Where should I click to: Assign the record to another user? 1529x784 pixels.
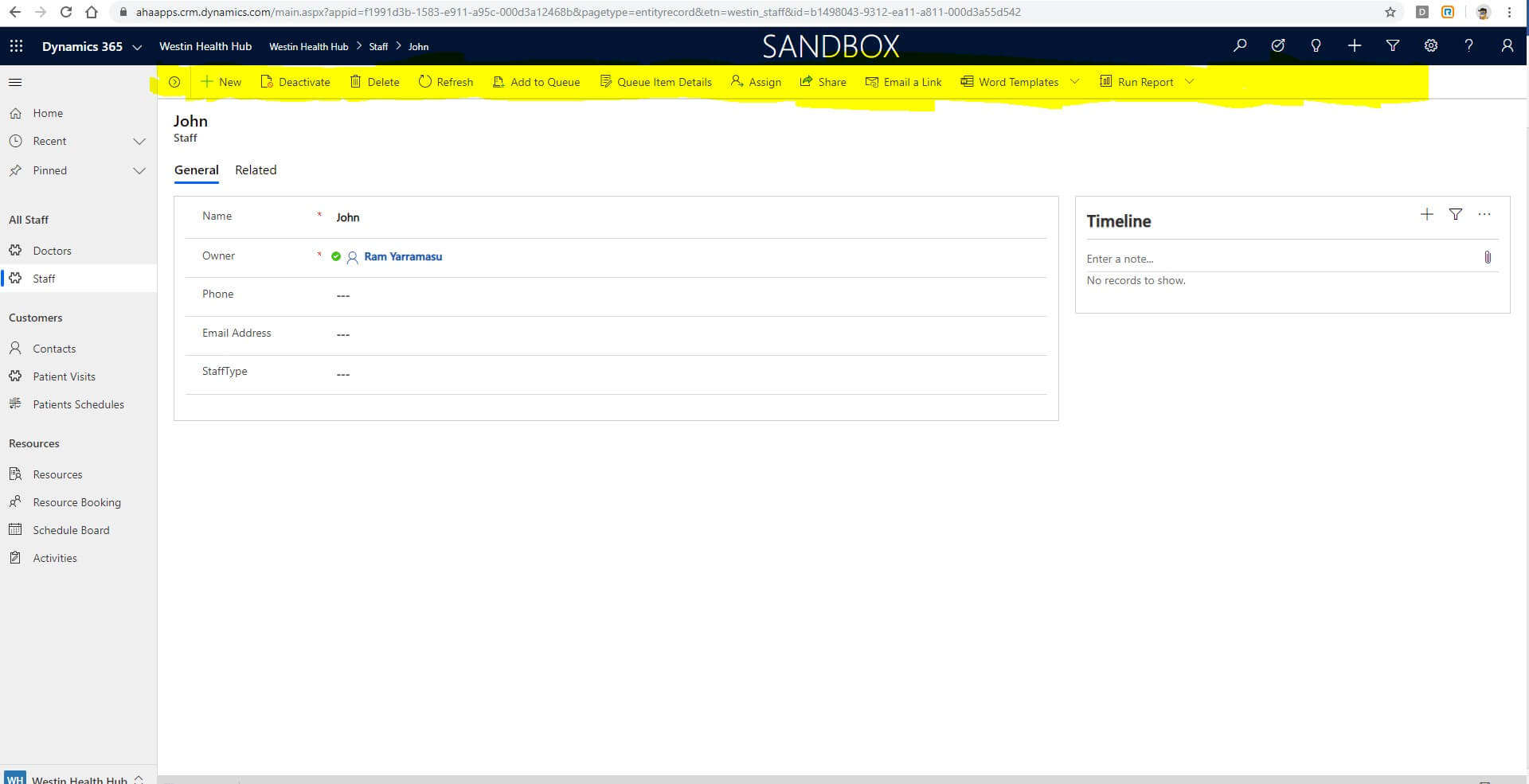tap(756, 82)
